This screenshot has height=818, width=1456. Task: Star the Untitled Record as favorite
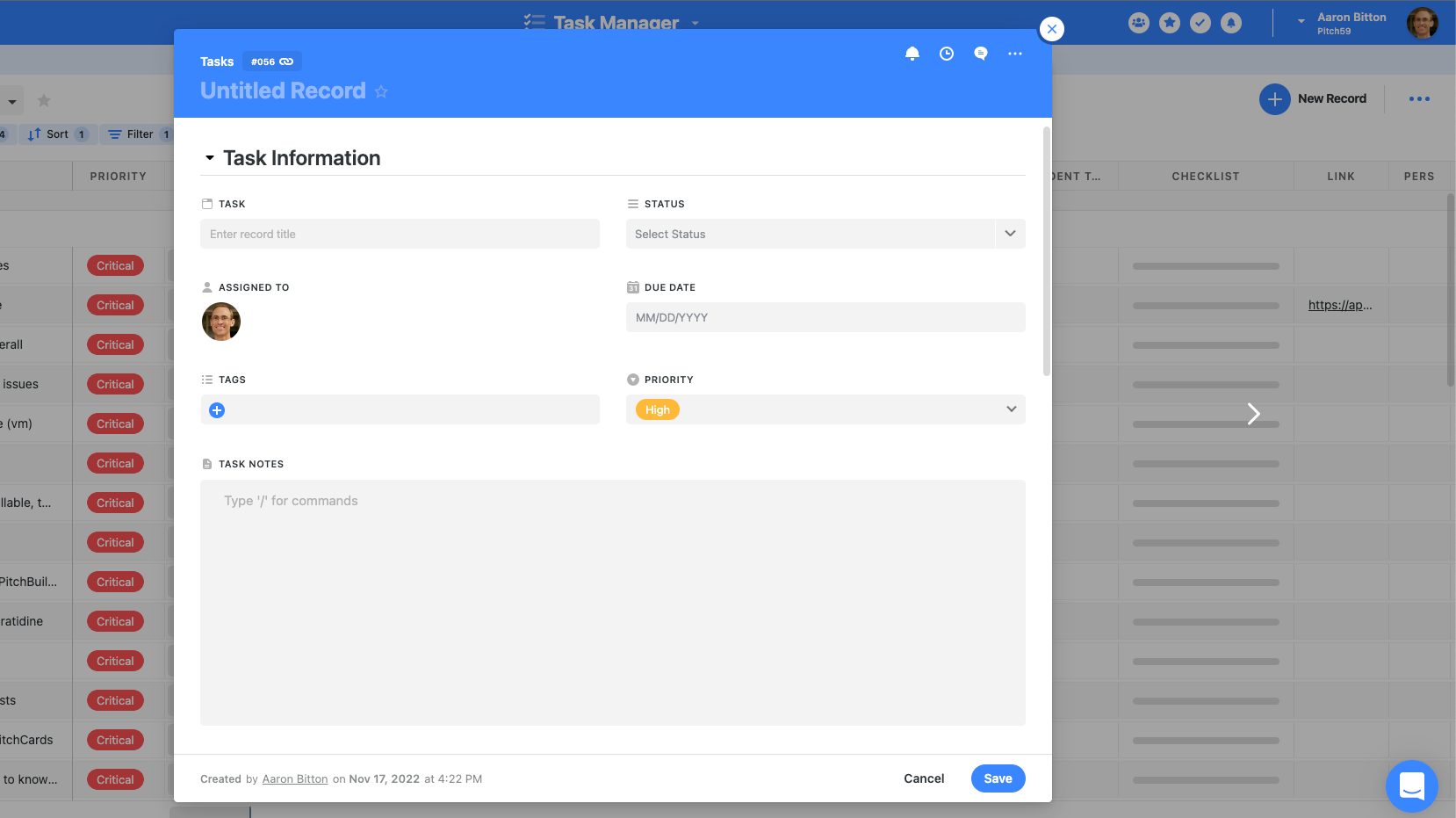click(381, 91)
